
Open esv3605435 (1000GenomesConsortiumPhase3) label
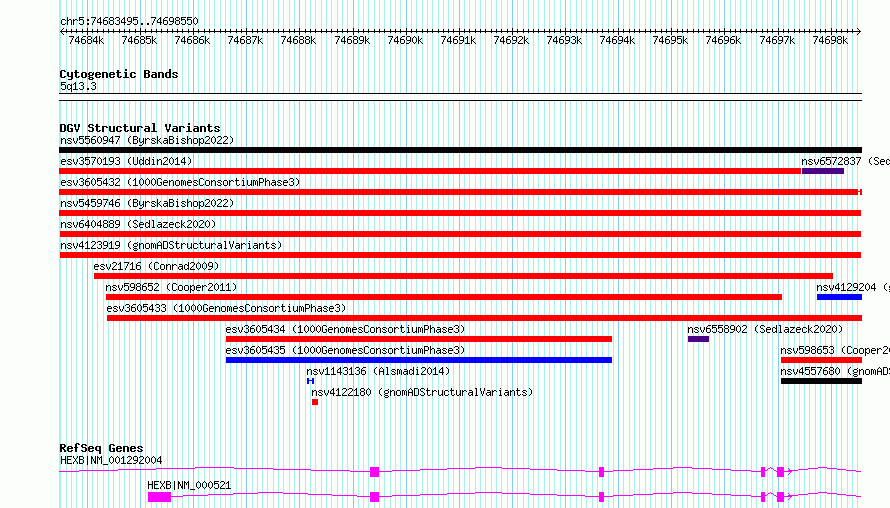345,350
